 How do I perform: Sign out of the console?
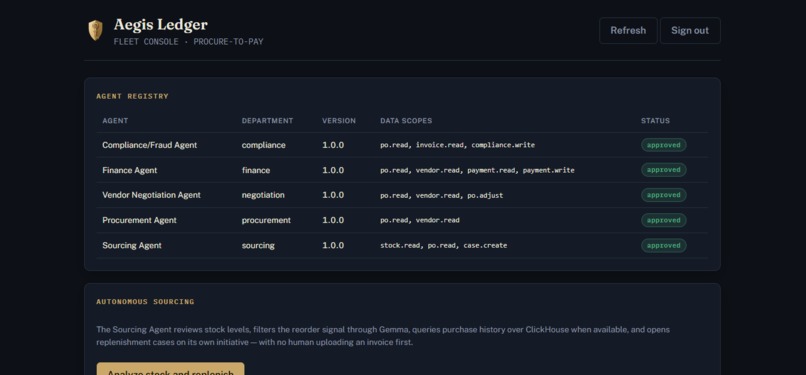(x=690, y=30)
